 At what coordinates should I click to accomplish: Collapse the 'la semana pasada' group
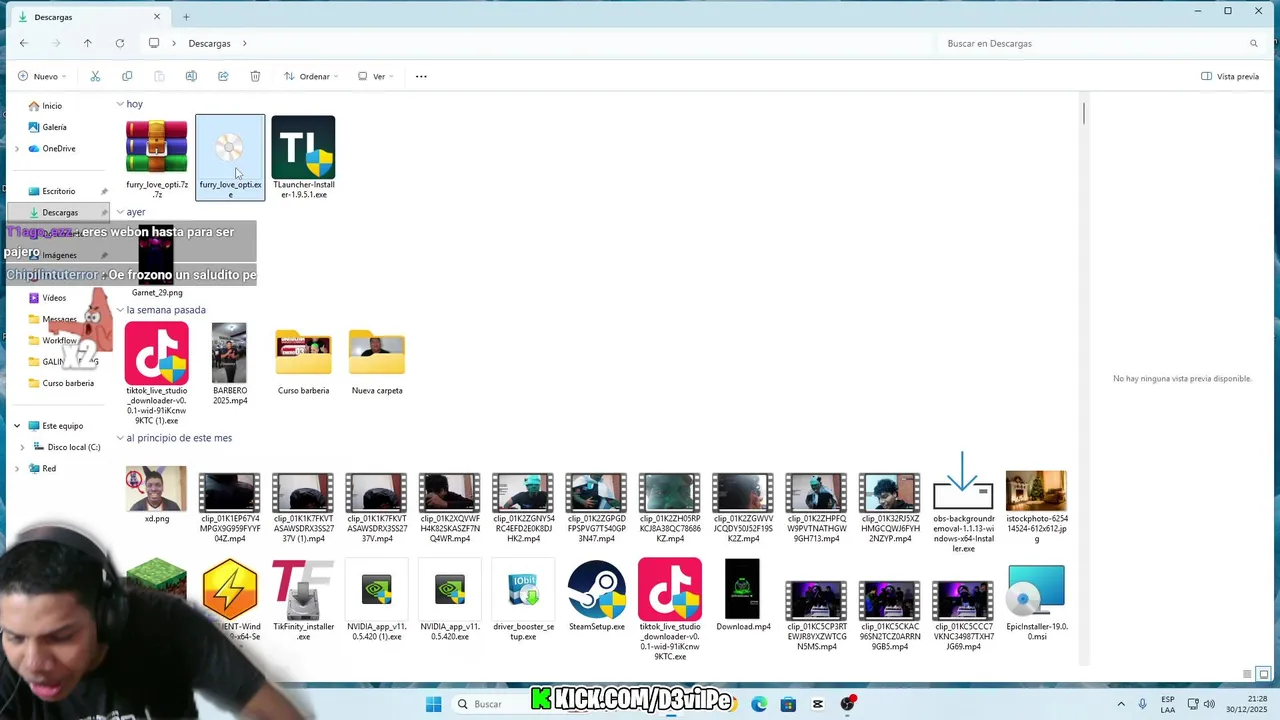[120, 310]
